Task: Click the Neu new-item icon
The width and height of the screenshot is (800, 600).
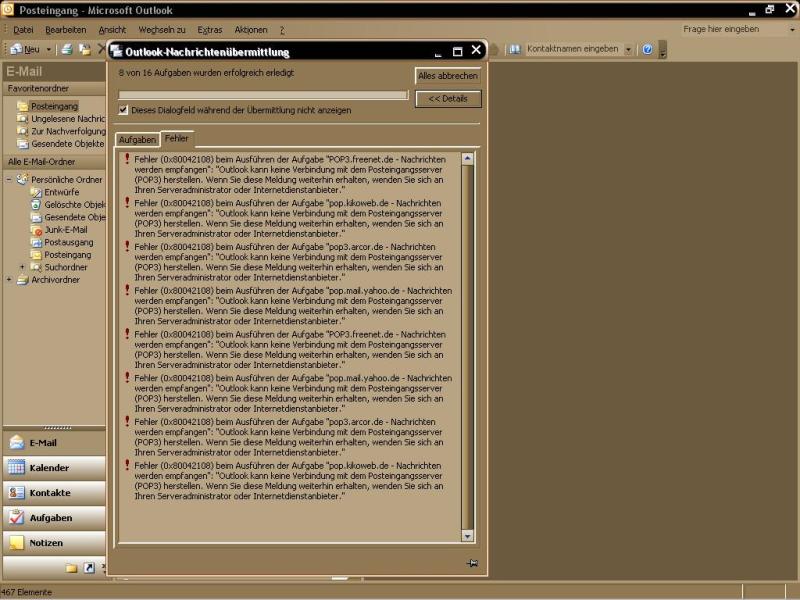Action: click(x=16, y=49)
